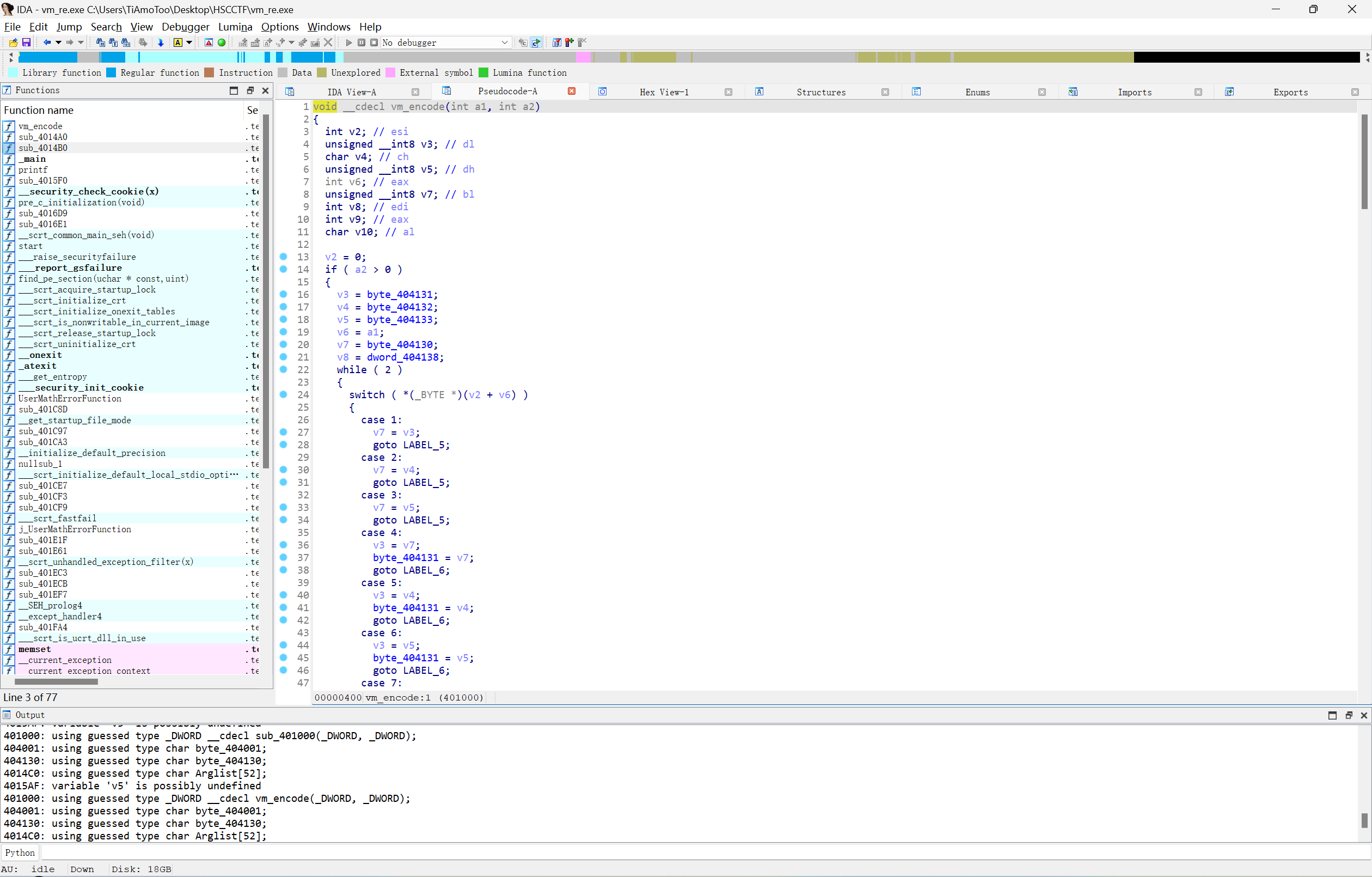The image size is (1372, 877).
Task: Open the Options menu
Action: [x=280, y=27]
